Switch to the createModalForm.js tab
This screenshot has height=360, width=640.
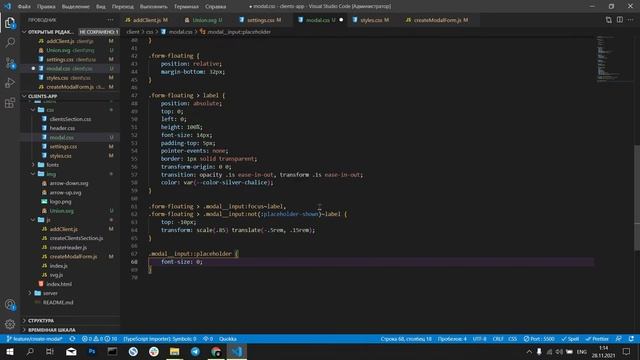click(437, 20)
